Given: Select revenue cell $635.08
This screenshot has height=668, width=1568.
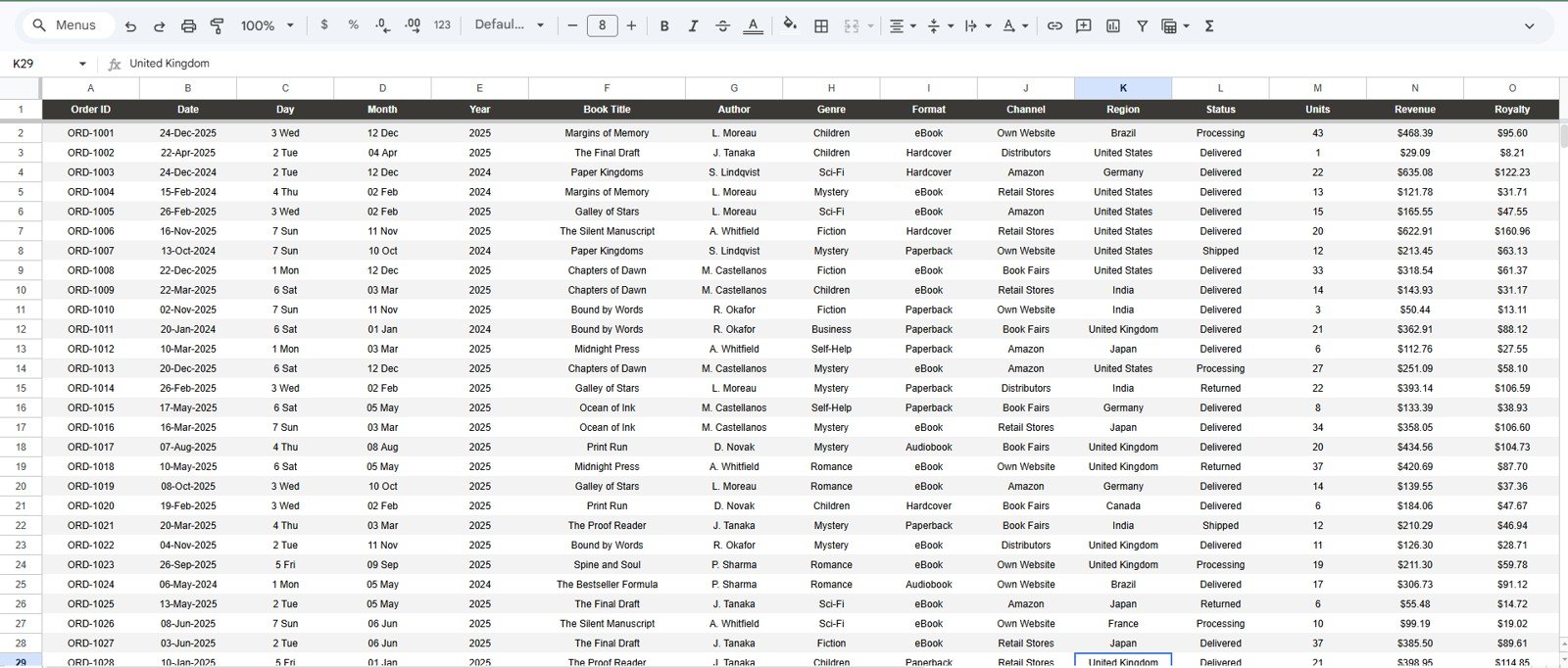Looking at the screenshot, I should [x=1415, y=172].
